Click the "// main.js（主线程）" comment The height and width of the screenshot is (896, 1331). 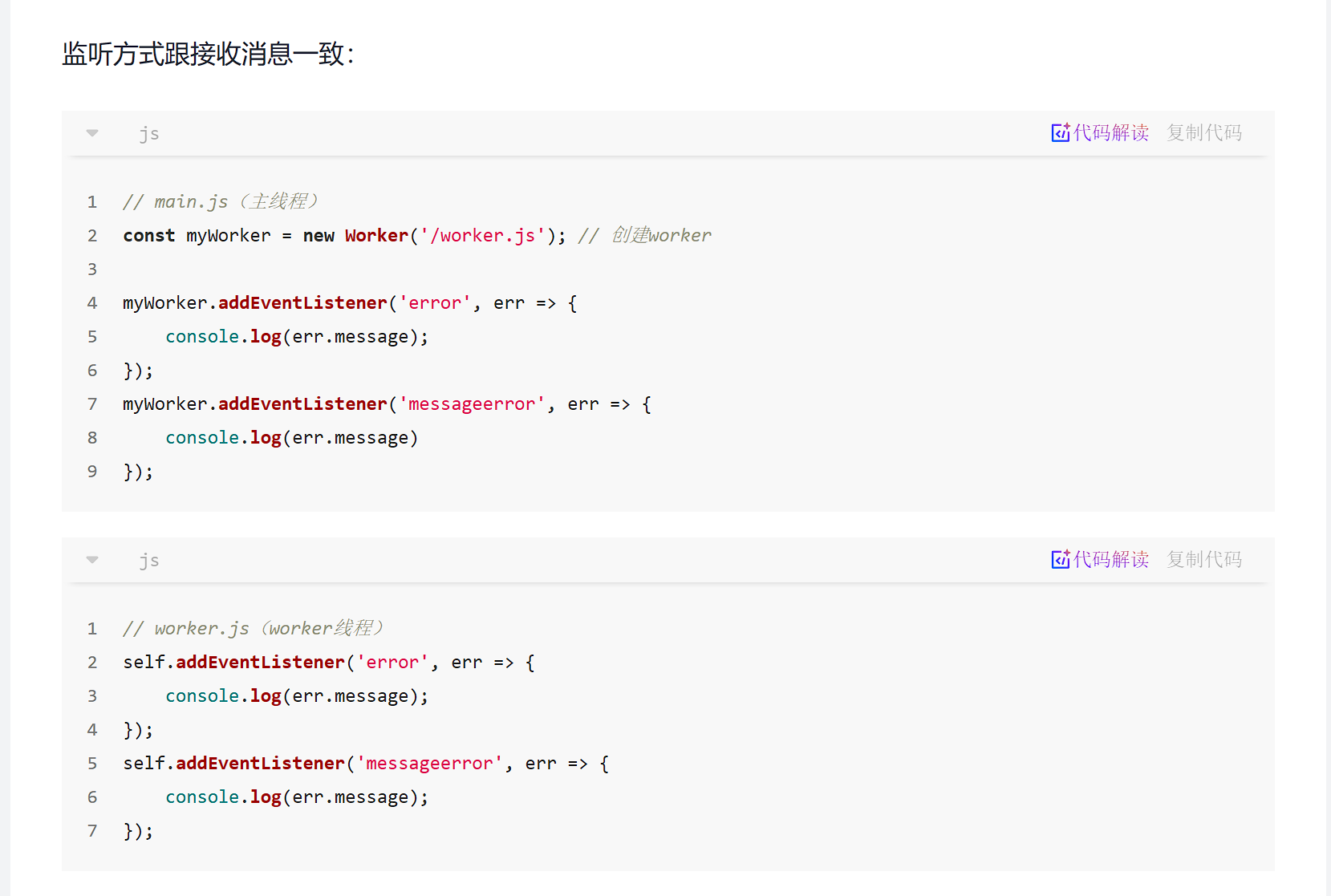click(x=221, y=201)
